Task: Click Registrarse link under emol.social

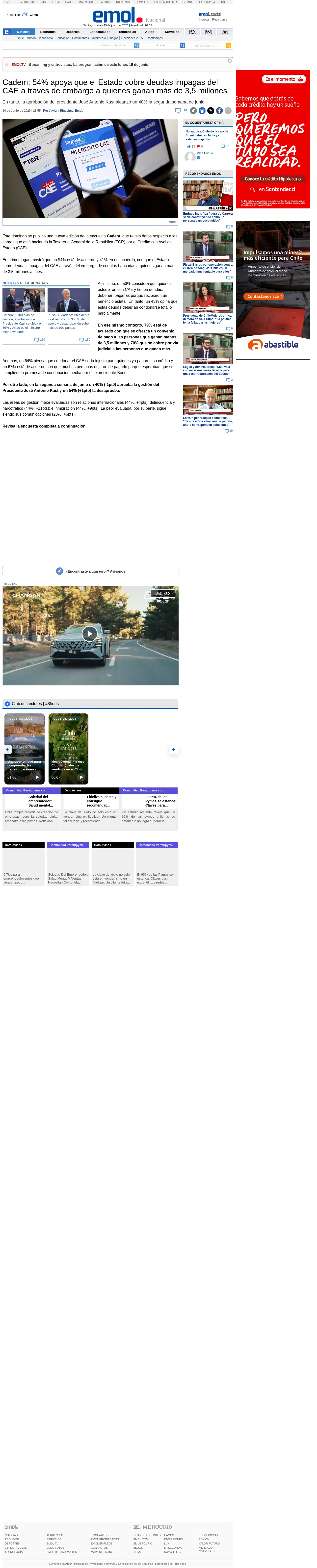Action: 220,20
